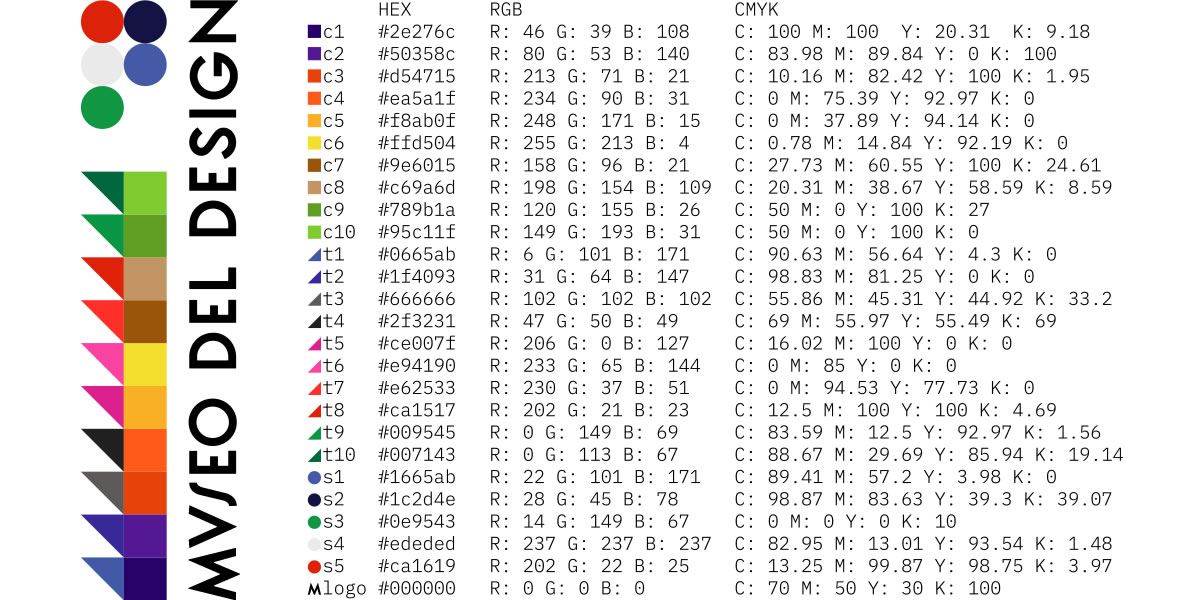Click the pink triangle icon beside t6

(x=314, y=366)
